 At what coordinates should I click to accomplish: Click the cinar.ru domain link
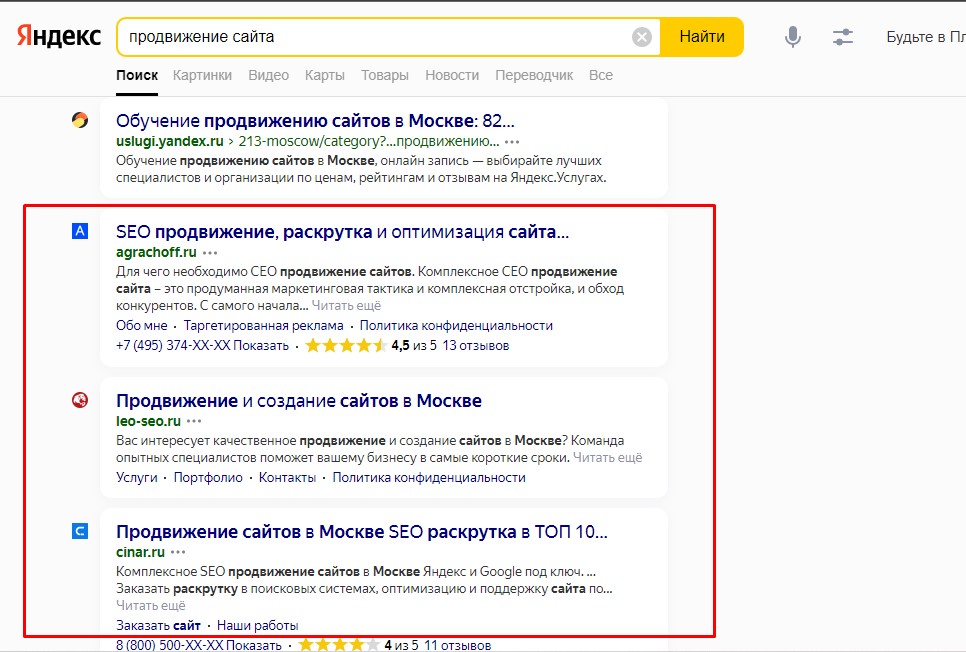(x=140, y=552)
